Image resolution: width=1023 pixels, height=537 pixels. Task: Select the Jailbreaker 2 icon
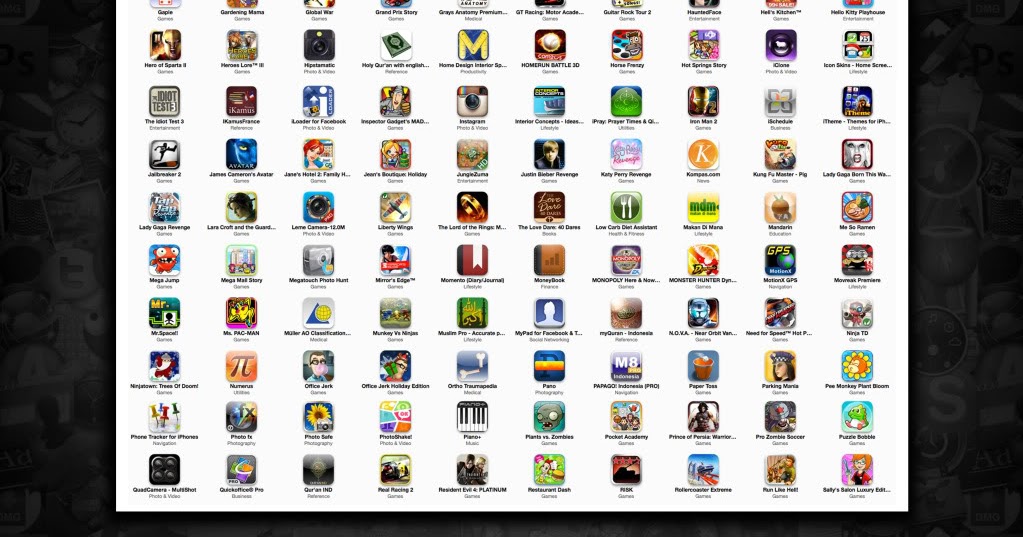(x=164, y=155)
